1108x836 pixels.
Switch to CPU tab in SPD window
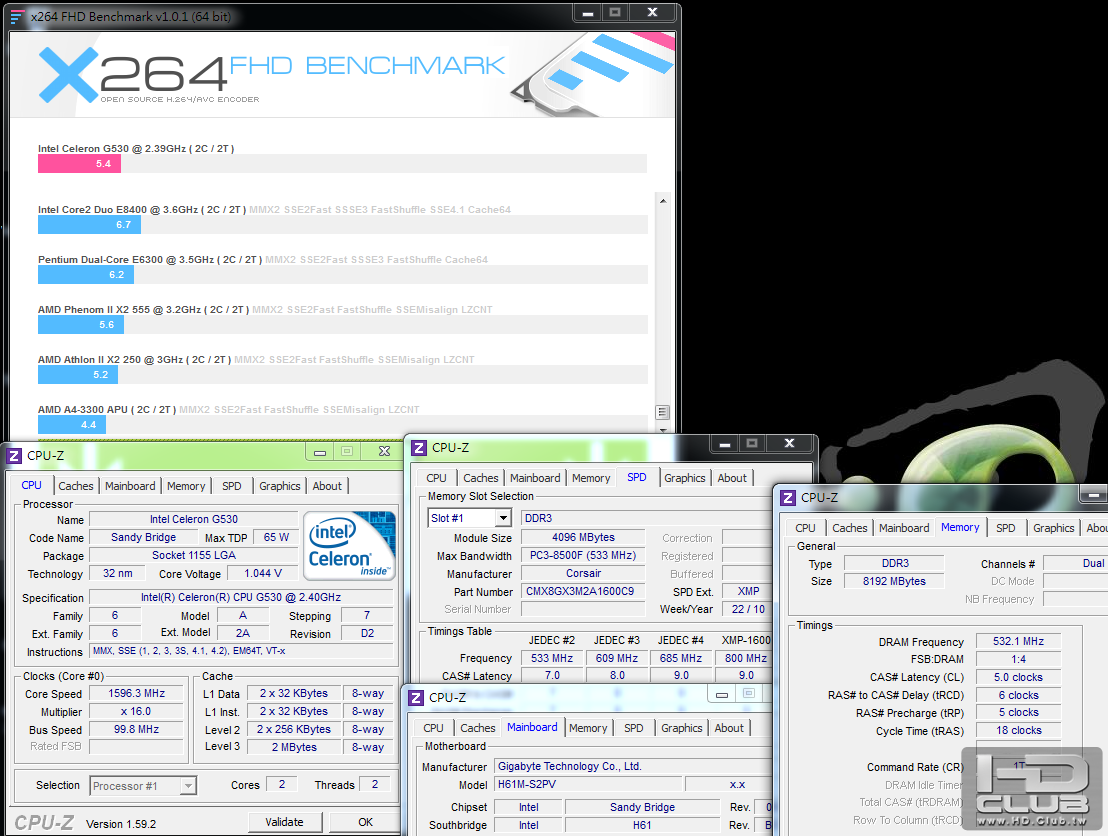tap(436, 478)
